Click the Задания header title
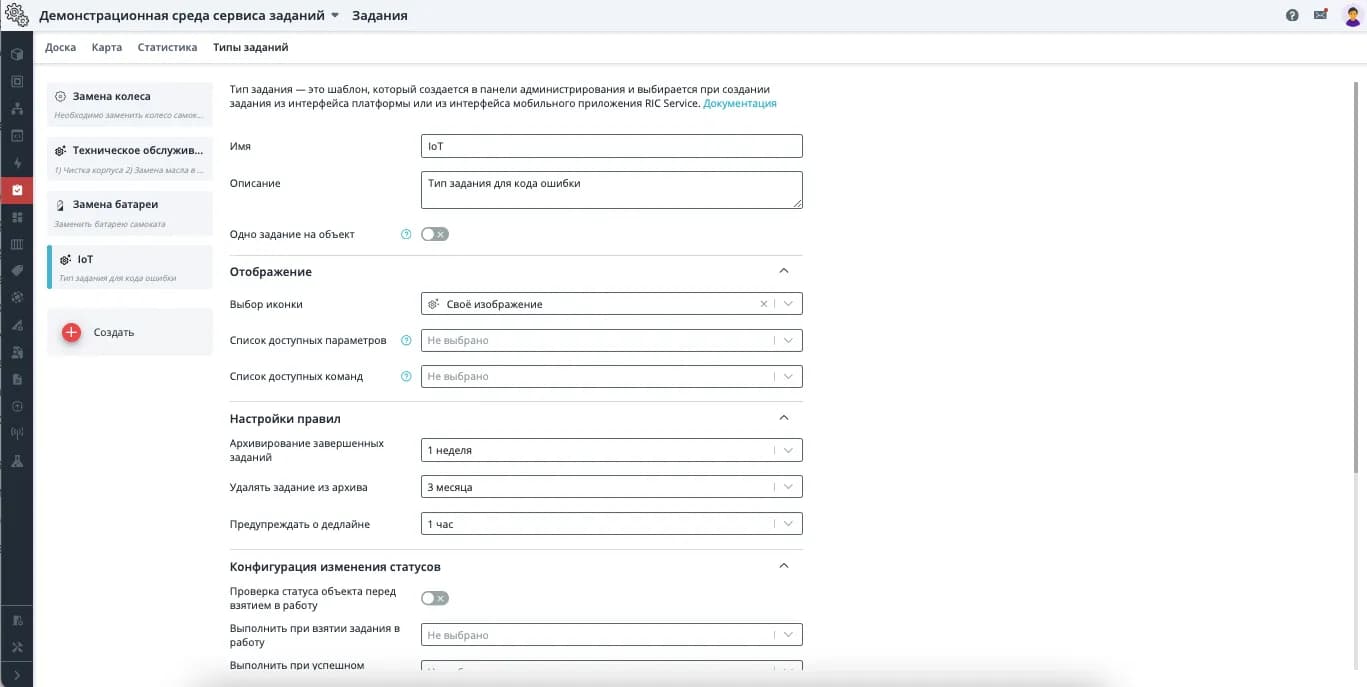The width and height of the screenshot is (1367, 687). click(380, 16)
